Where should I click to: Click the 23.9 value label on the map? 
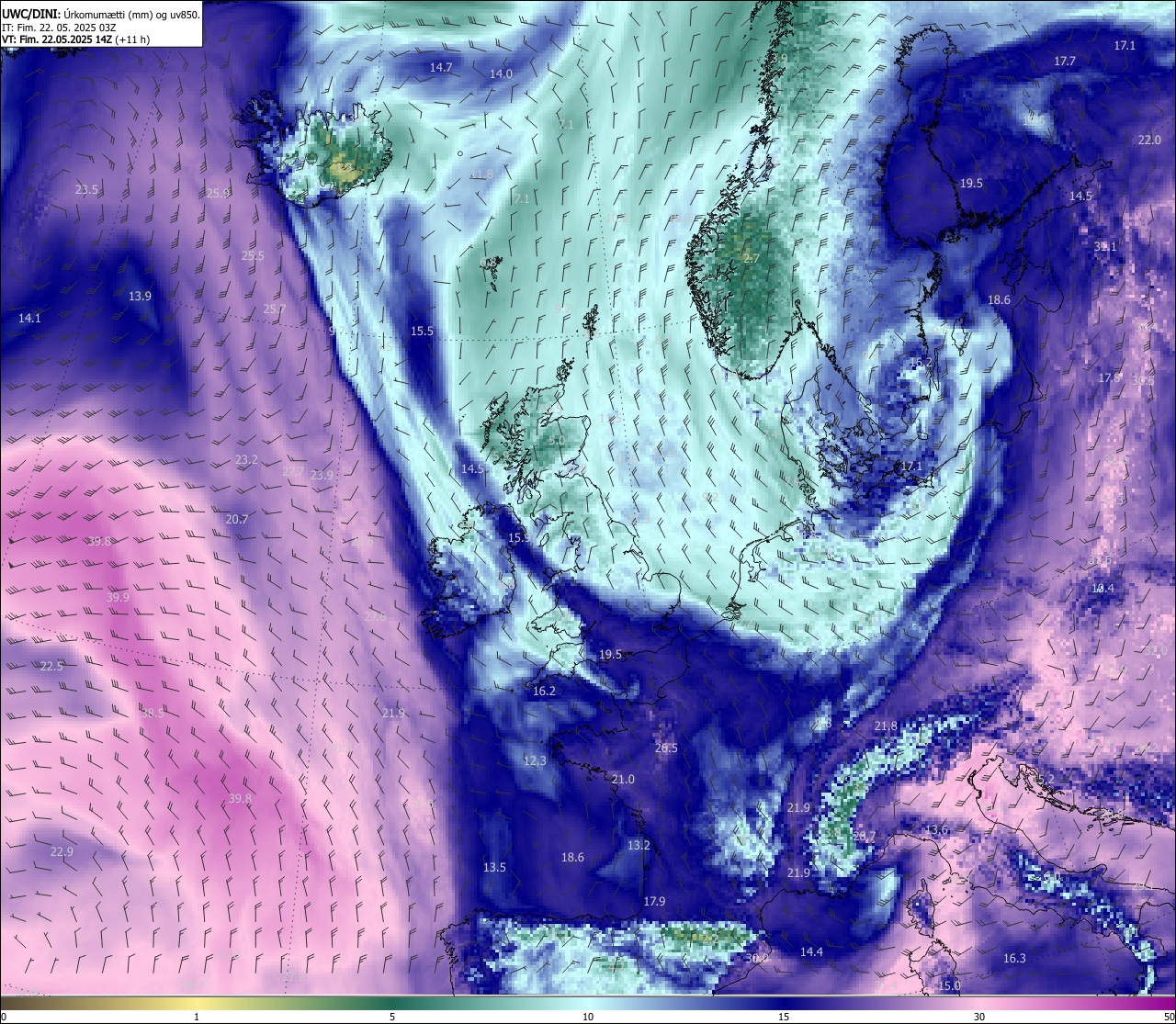pos(322,476)
